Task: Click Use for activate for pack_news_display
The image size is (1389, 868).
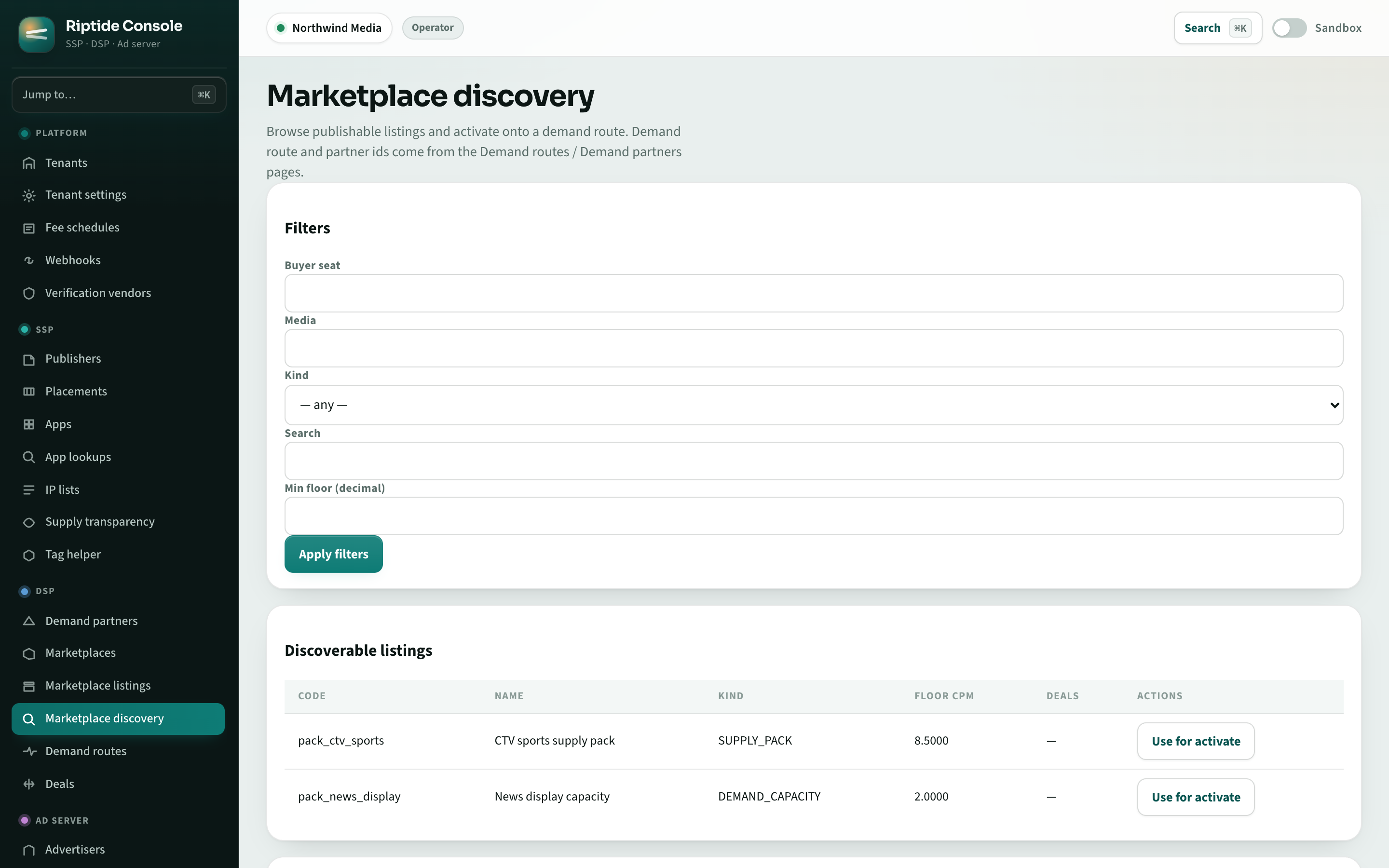Action: pos(1196,797)
